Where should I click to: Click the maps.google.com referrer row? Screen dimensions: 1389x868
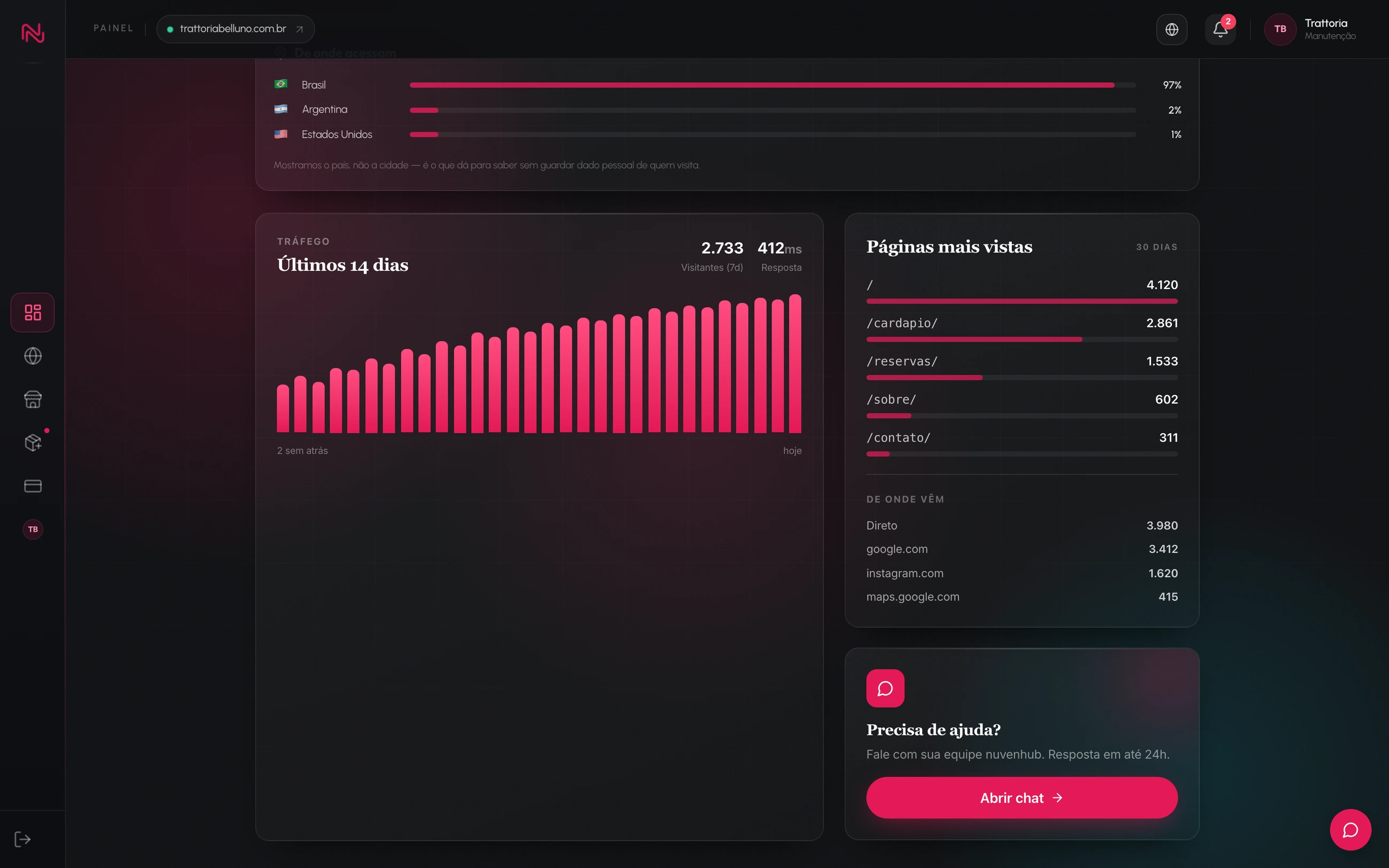point(1021,597)
